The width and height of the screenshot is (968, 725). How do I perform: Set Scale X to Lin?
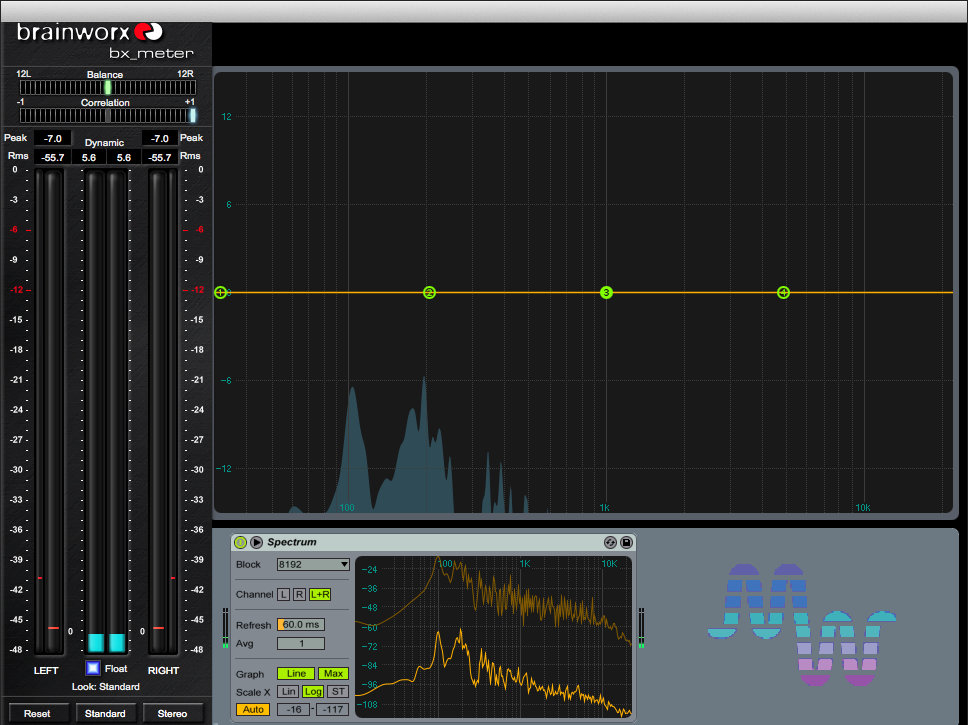[x=288, y=692]
